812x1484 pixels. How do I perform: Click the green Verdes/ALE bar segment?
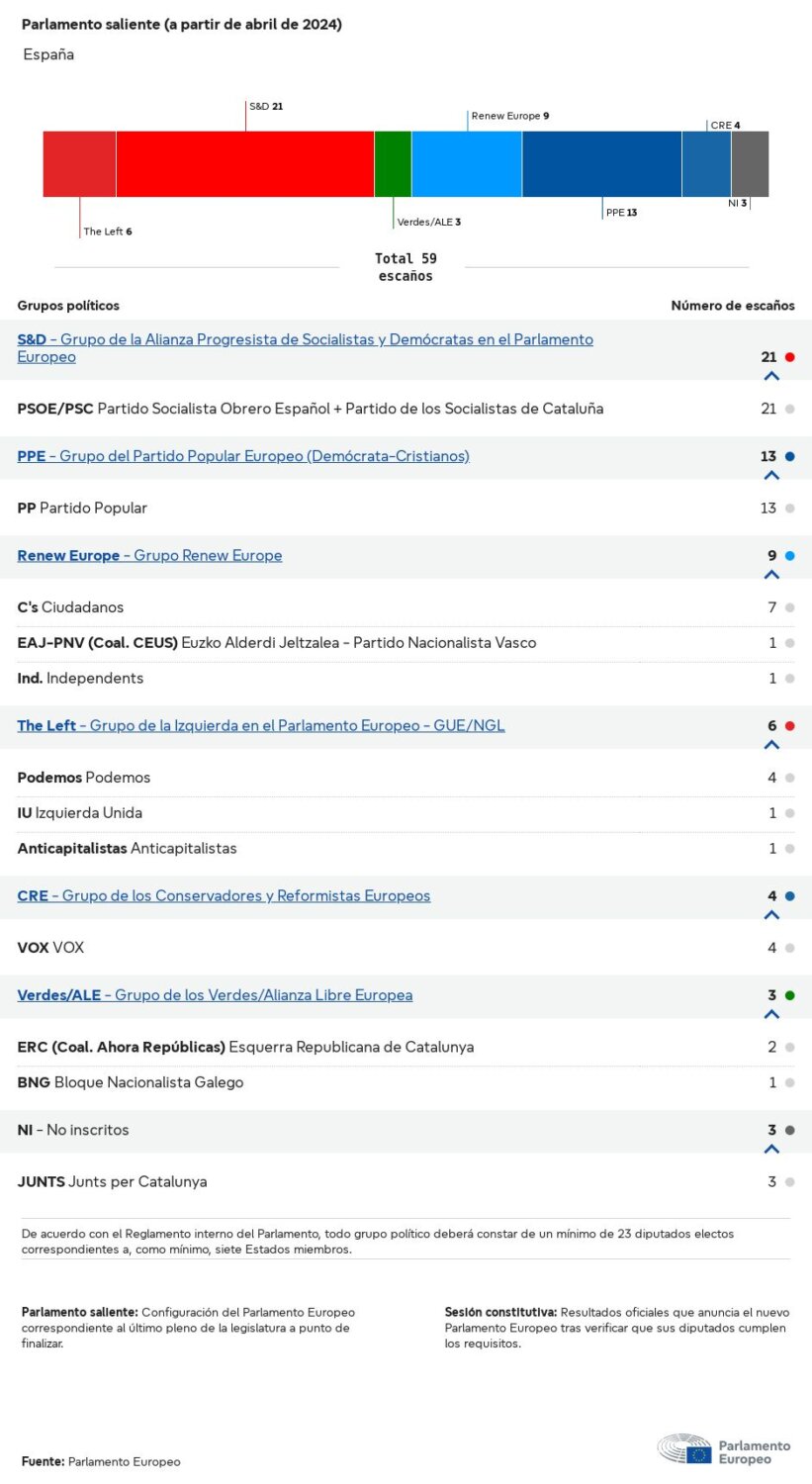(x=393, y=164)
